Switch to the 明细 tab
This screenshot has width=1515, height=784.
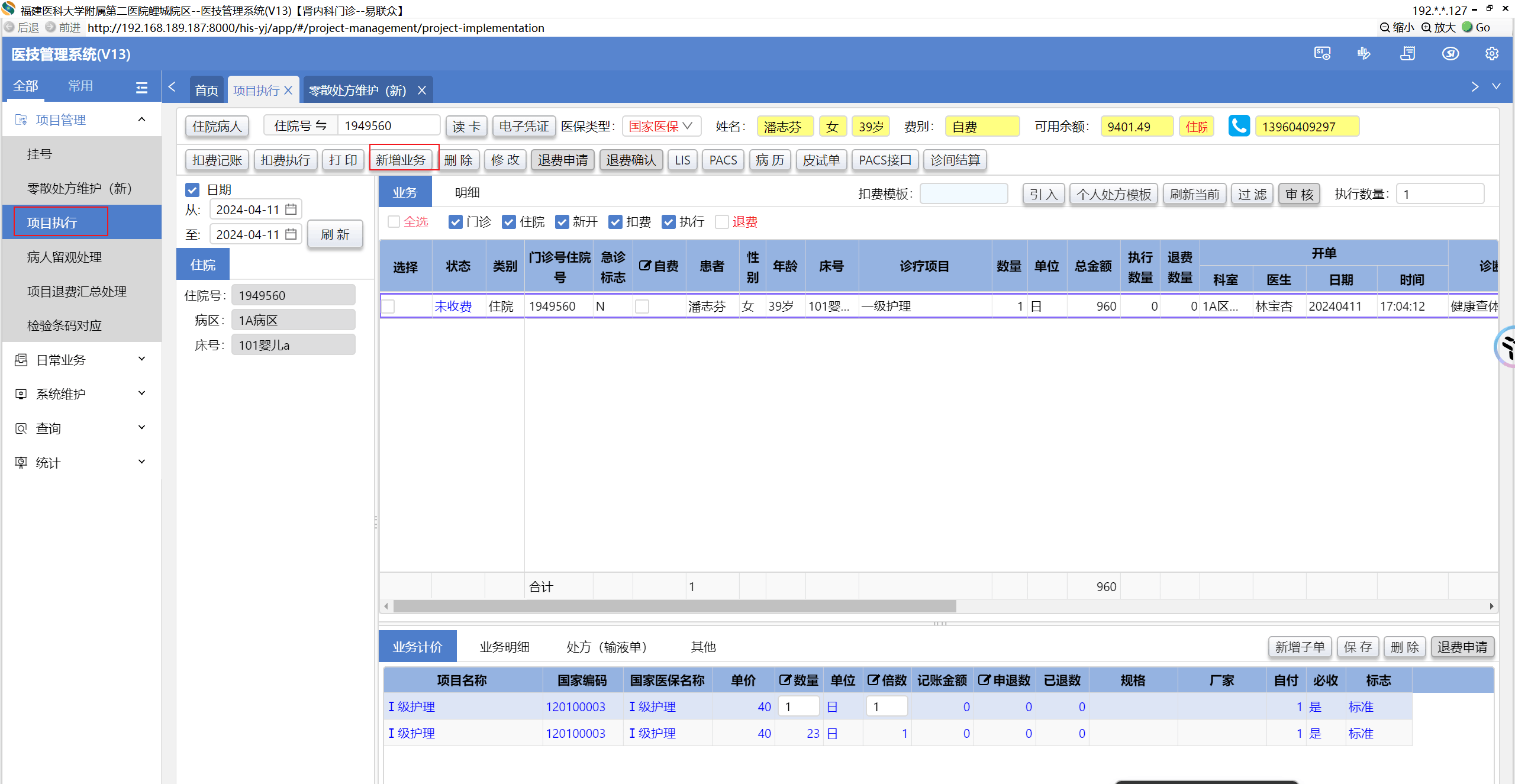[x=467, y=193]
